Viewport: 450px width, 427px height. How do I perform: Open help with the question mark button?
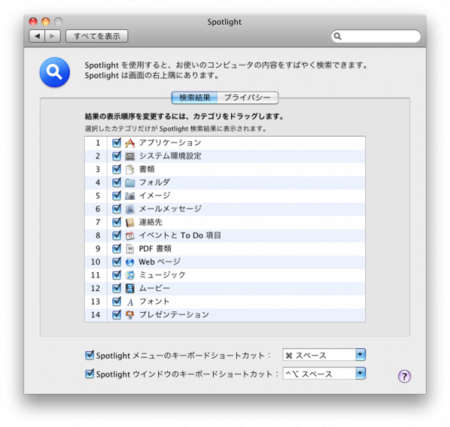[x=404, y=376]
